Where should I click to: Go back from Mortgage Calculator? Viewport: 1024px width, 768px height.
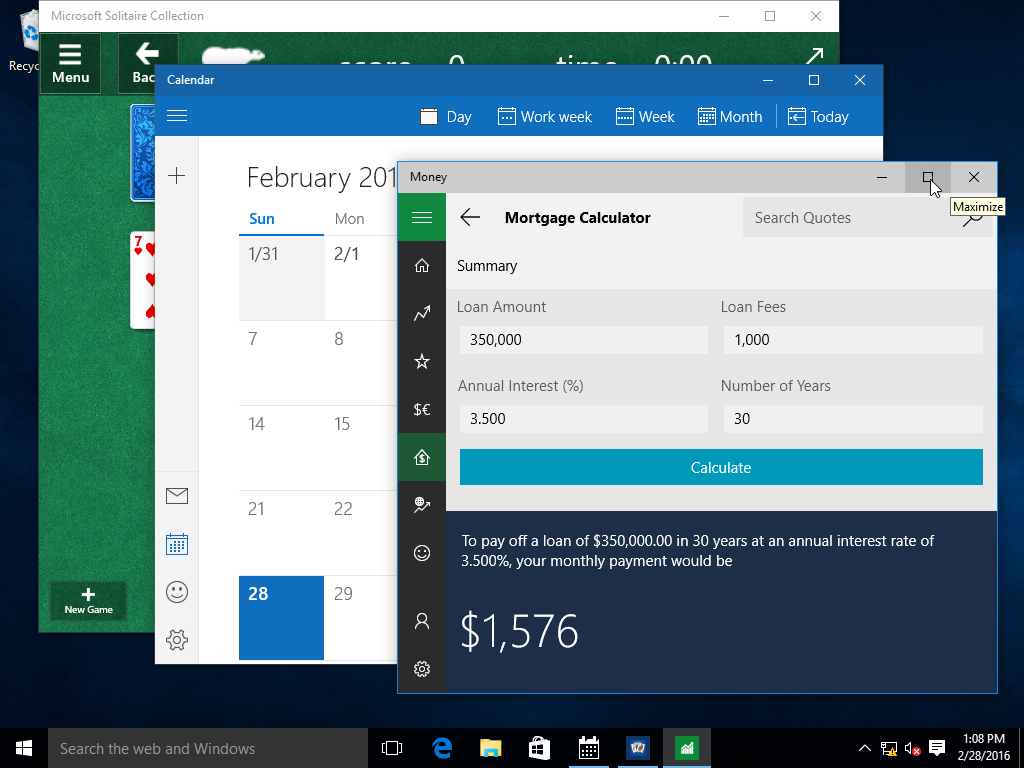[470, 217]
